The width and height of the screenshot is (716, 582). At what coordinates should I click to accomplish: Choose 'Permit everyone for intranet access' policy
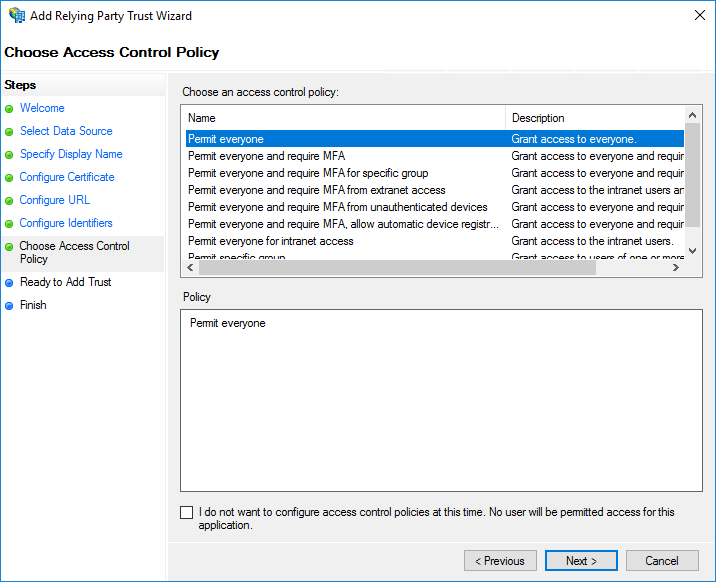[271, 241]
